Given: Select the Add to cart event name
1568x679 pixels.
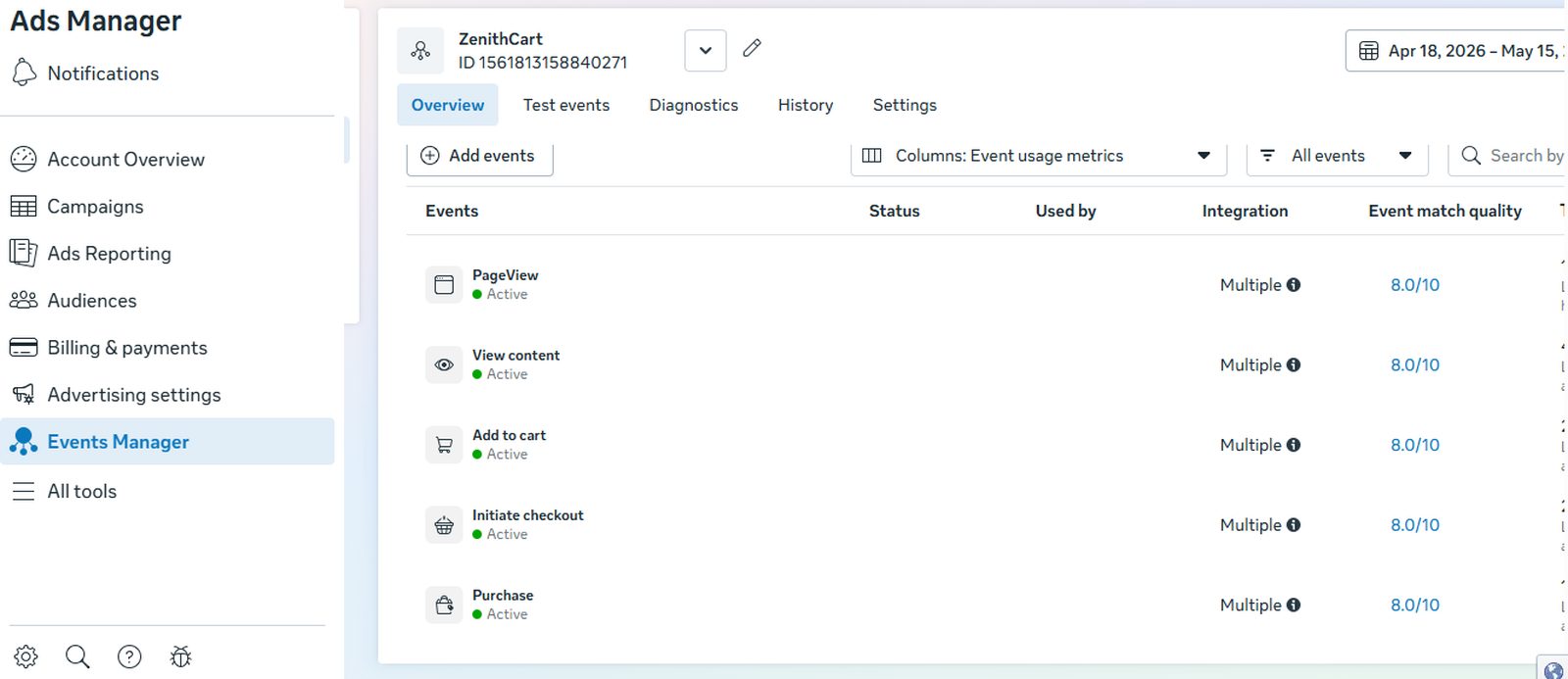Looking at the screenshot, I should pyautogui.click(x=510, y=435).
